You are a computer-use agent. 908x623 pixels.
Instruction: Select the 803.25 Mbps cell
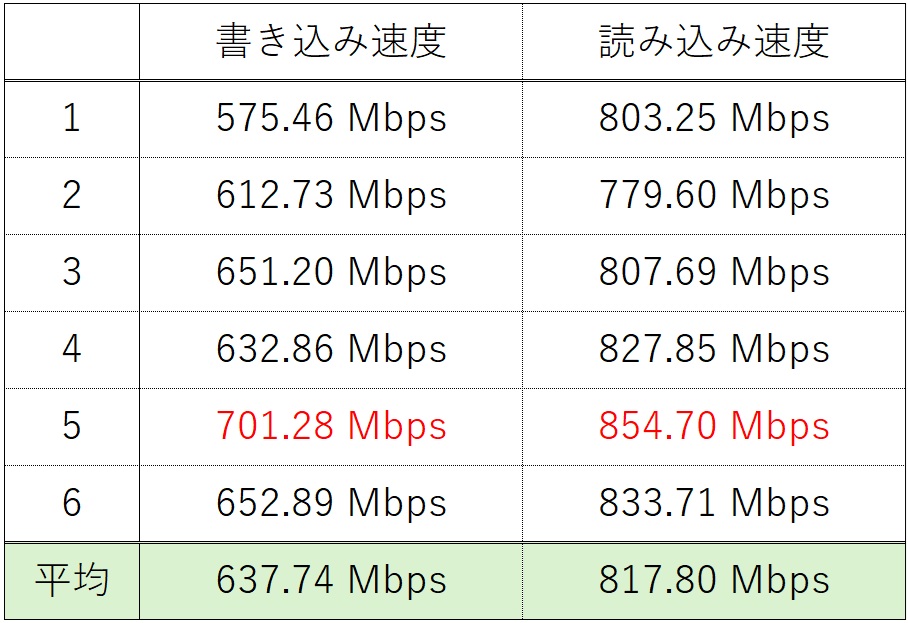coord(714,119)
